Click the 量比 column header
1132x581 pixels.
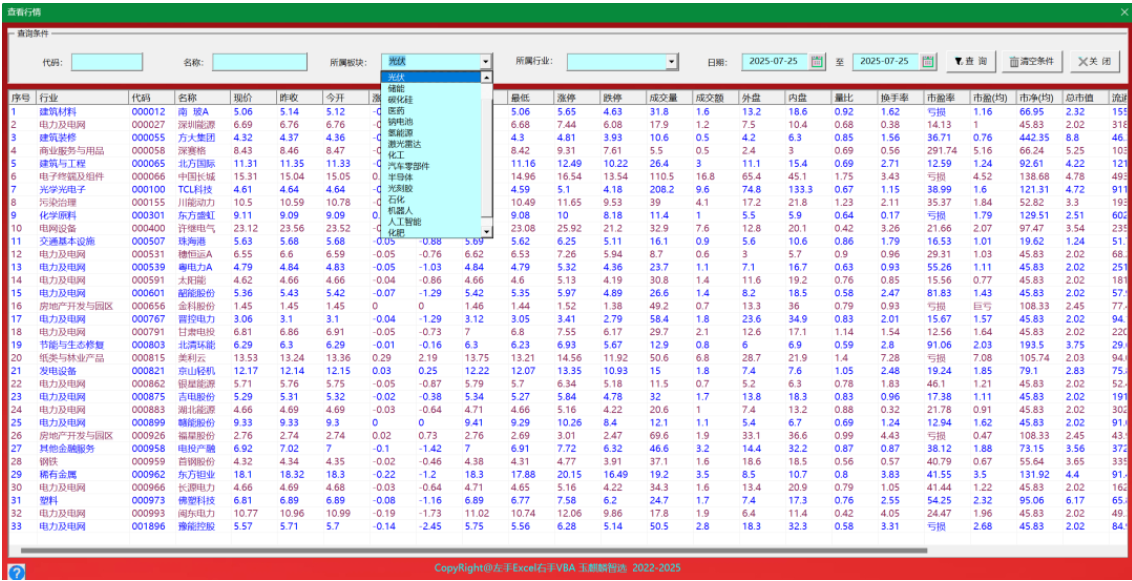[855, 97]
